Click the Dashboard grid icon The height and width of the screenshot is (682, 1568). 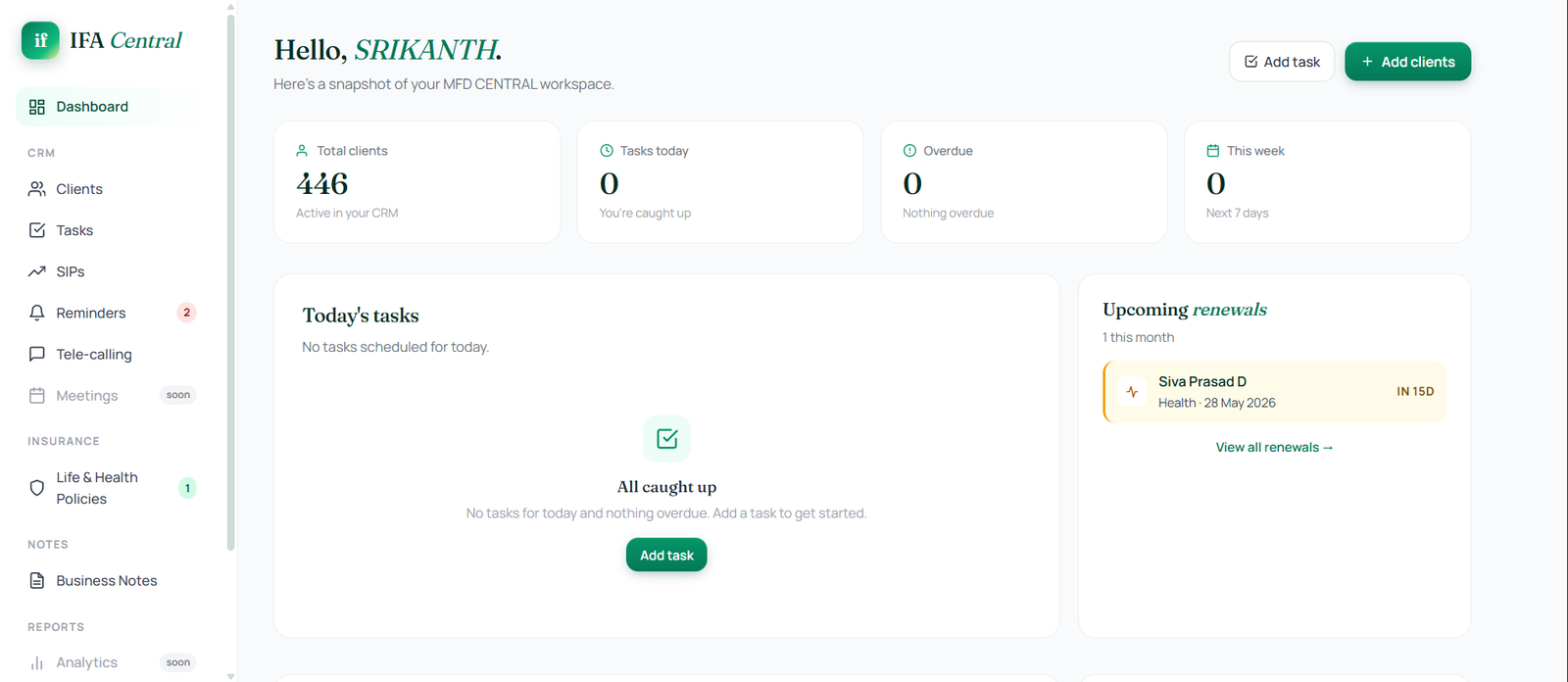(x=37, y=107)
